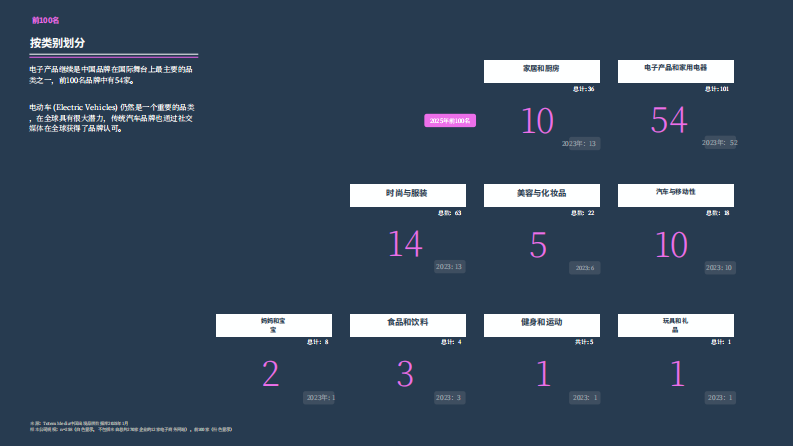Image resolution: width=793 pixels, height=446 pixels.
Task: Click the pink 2025年前100名 badge
Action: [451, 120]
